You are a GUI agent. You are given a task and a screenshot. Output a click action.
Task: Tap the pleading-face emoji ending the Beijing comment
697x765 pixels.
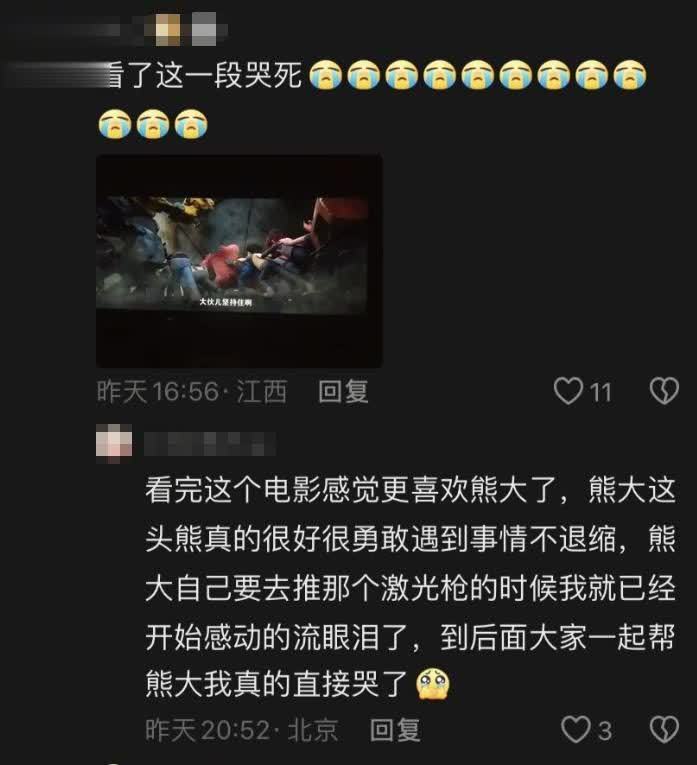pyautogui.click(x=432, y=684)
